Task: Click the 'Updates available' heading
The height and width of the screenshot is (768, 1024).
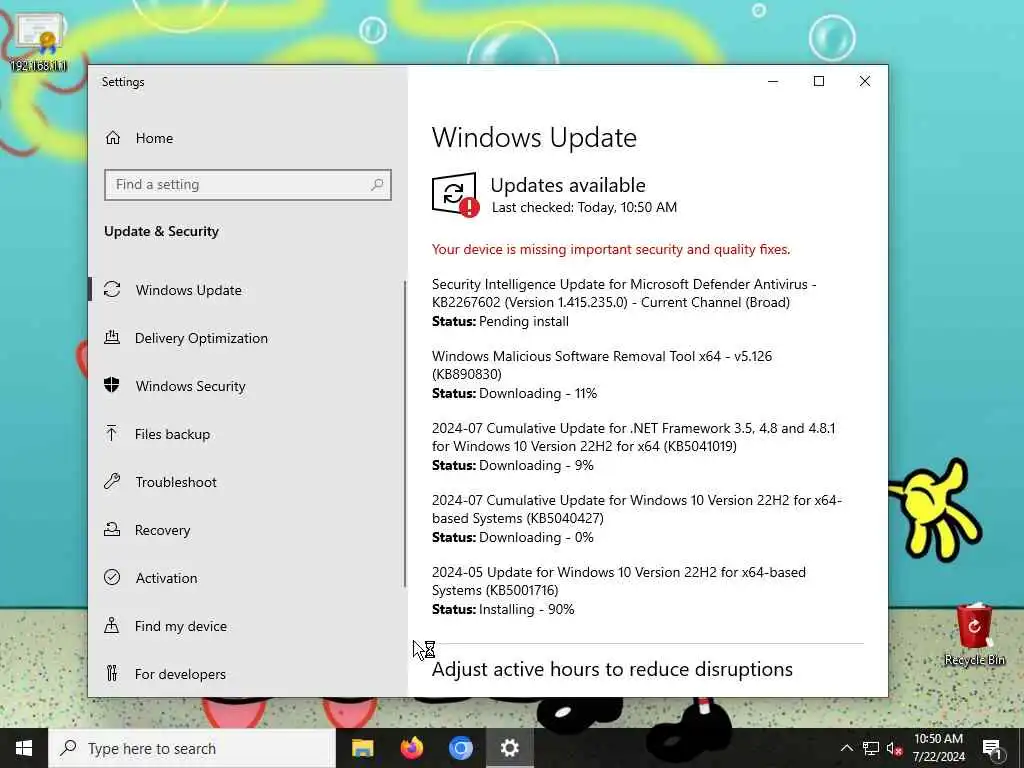Action: pyautogui.click(x=568, y=185)
